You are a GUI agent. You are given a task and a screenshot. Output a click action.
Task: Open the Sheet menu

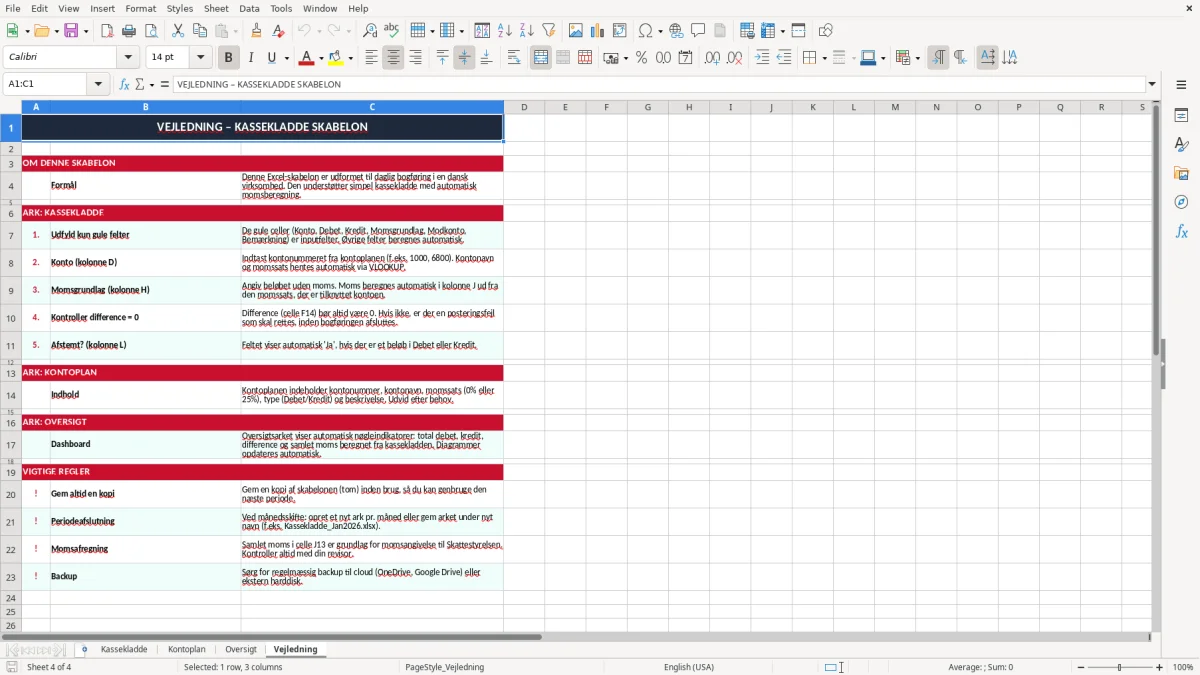pos(216,8)
